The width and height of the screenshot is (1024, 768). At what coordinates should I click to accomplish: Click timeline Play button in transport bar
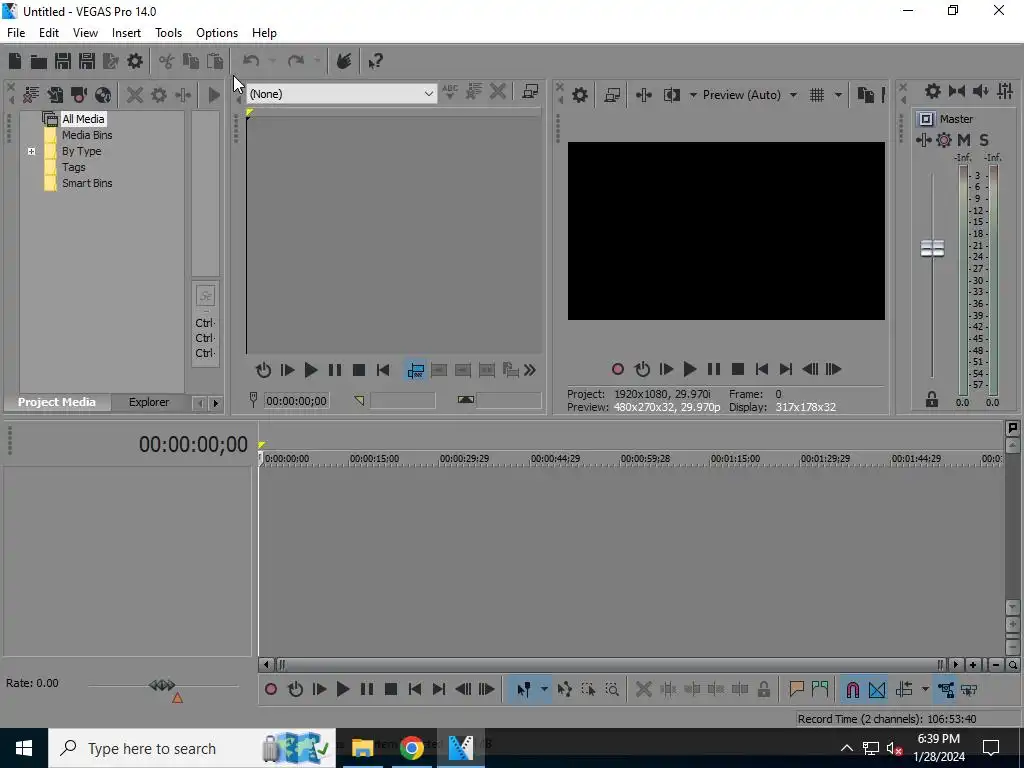click(342, 690)
